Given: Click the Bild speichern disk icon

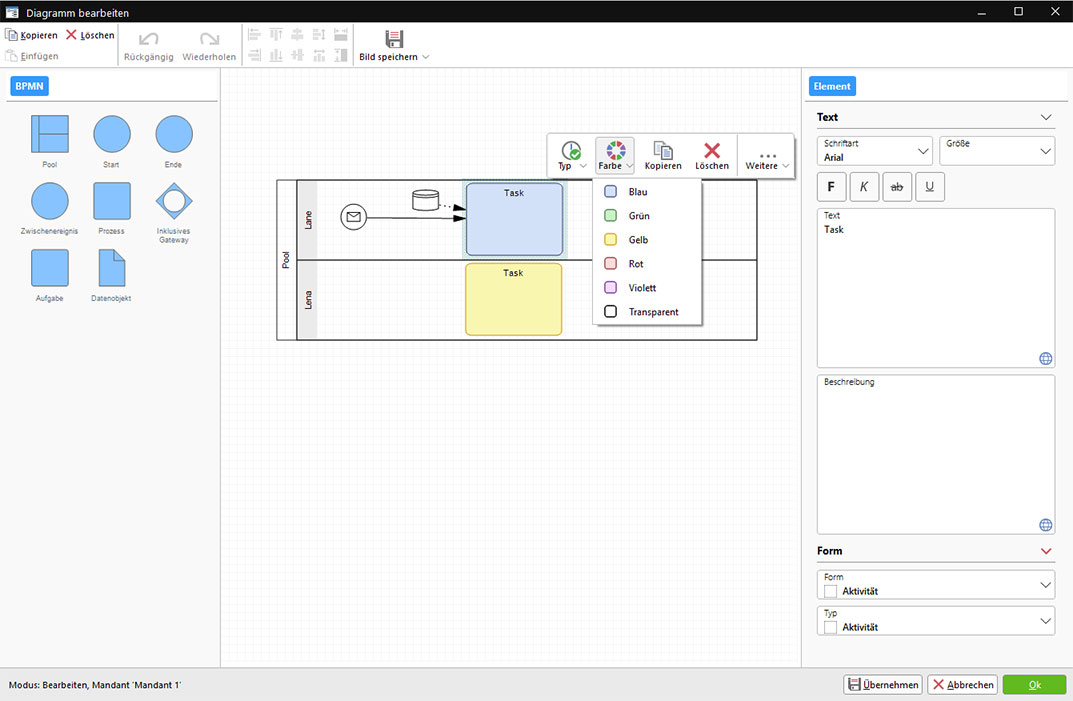Looking at the screenshot, I should (x=394, y=39).
